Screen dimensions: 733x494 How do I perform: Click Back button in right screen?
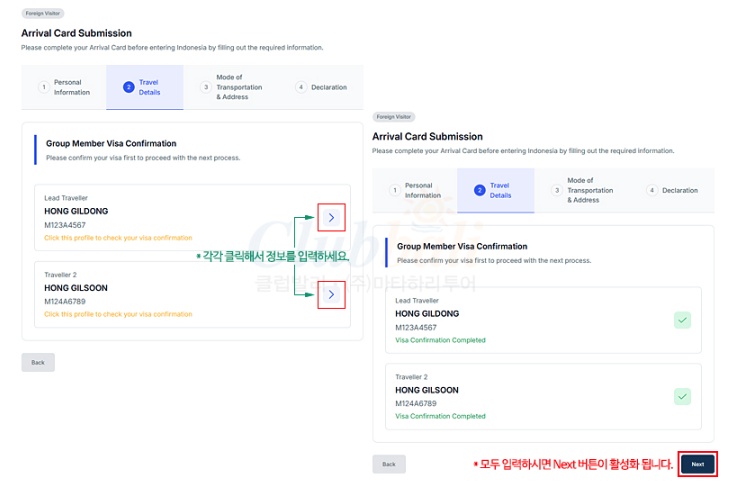(389, 464)
